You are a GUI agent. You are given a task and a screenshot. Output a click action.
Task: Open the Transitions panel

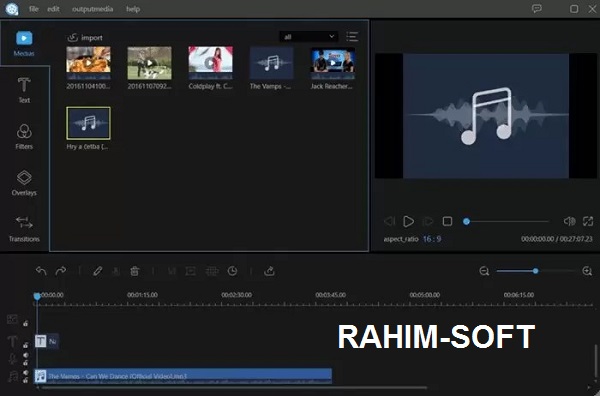tap(24, 229)
